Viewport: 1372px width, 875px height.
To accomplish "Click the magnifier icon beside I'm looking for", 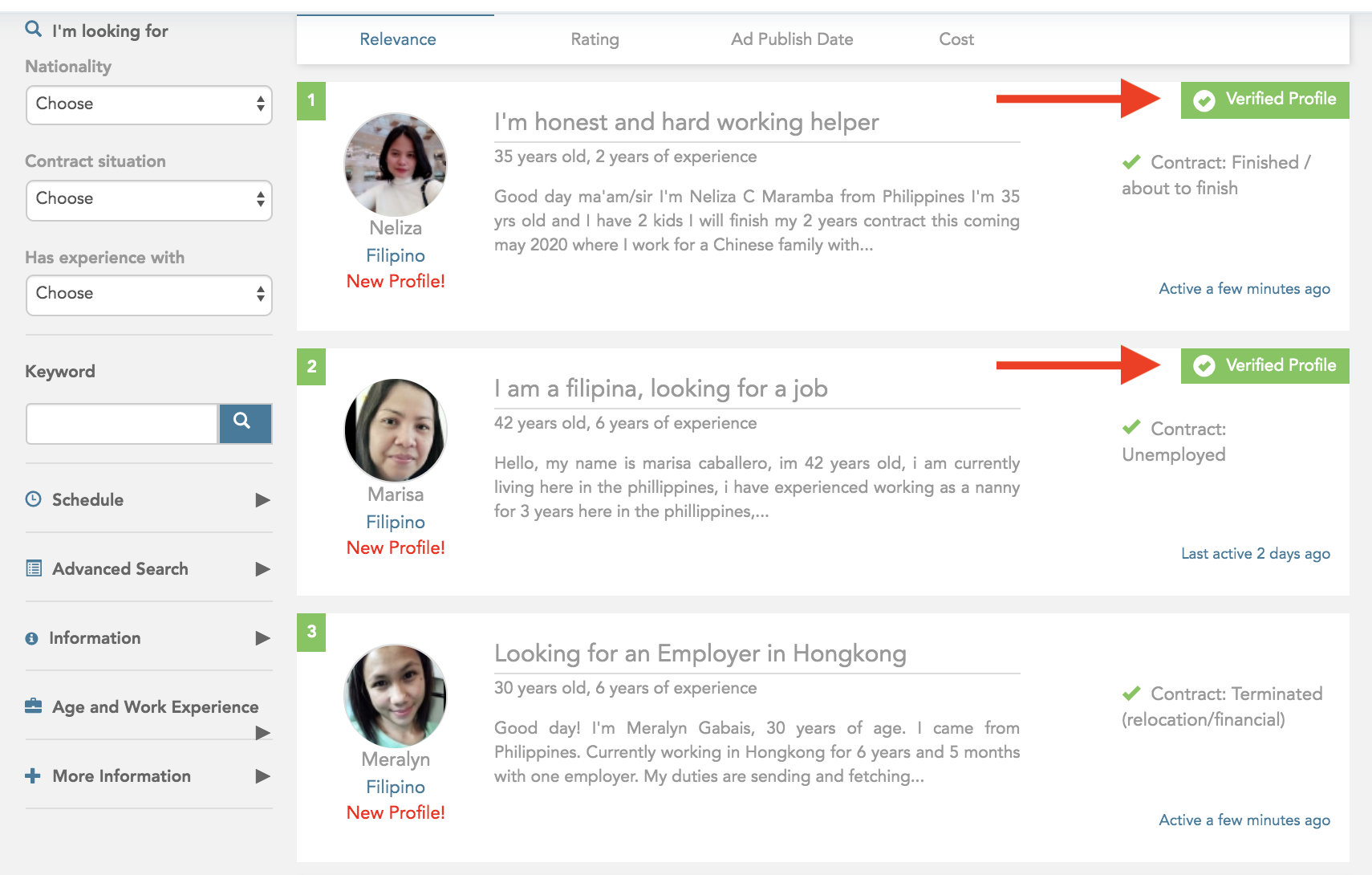I will [x=33, y=30].
